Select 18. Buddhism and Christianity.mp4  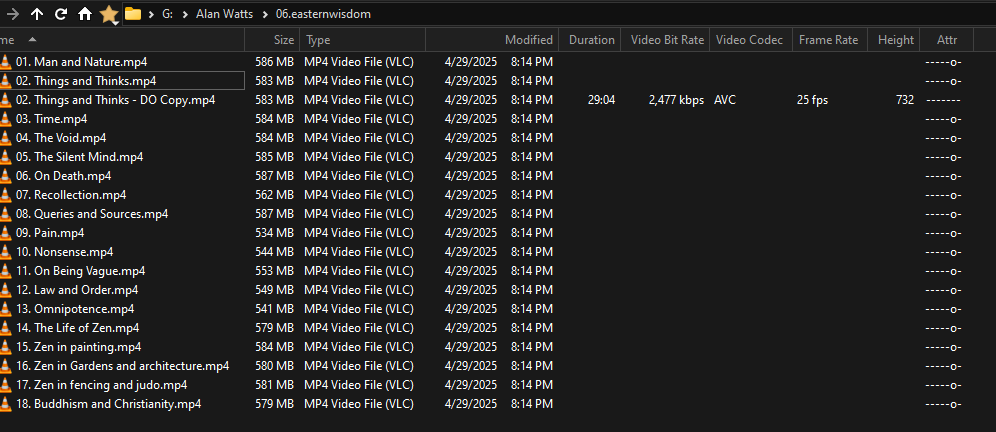117,404
